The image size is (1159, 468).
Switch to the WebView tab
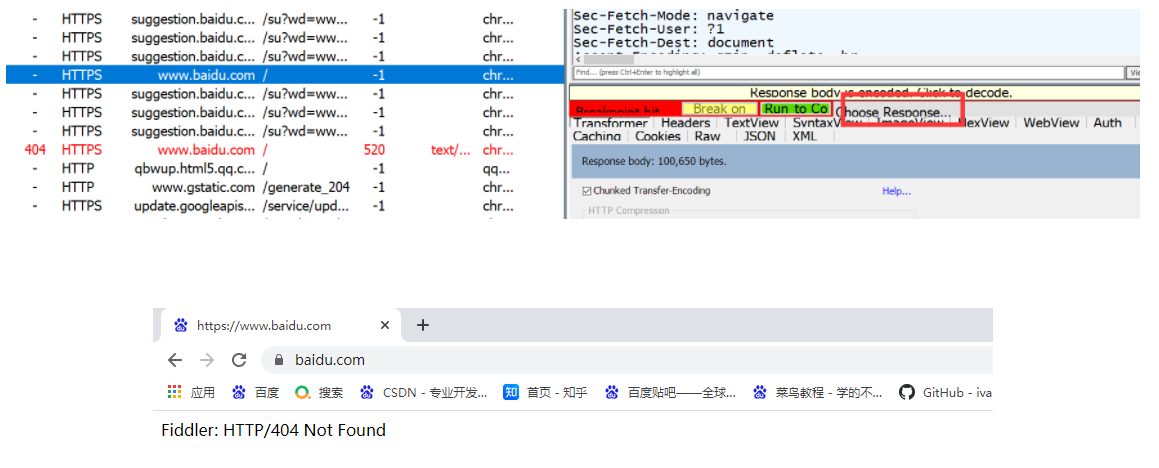1051,123
